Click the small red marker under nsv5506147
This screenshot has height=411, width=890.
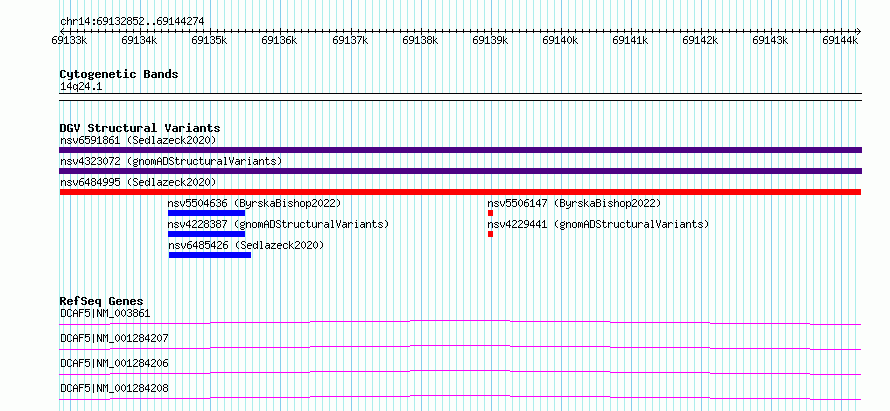point(490,213)
